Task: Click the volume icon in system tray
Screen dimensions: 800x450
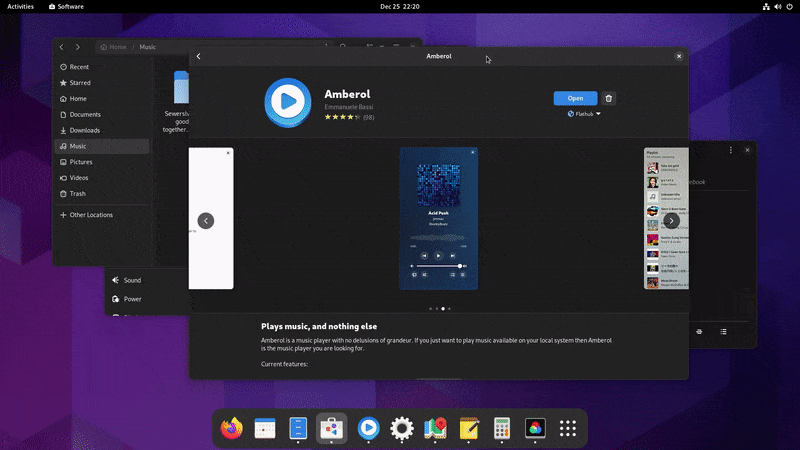Action: tap(778, 7)
